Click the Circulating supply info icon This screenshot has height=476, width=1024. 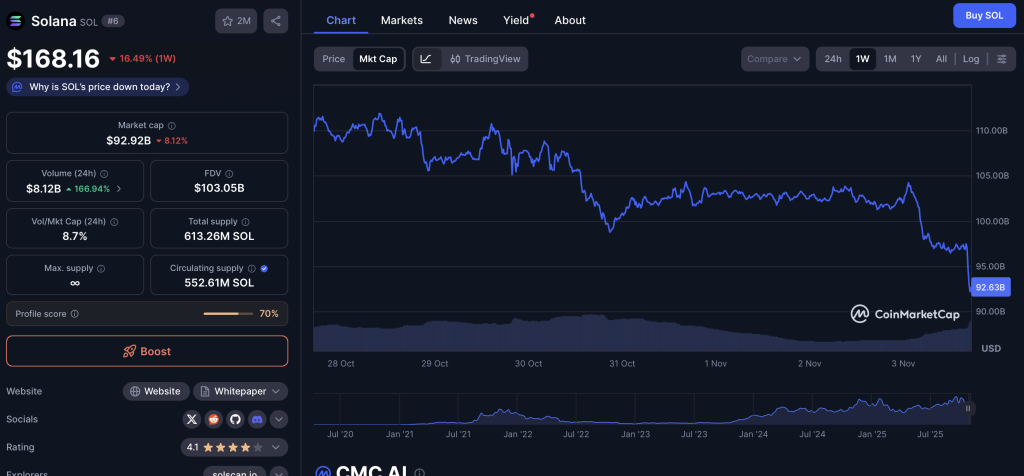click(x=251, y=268)
